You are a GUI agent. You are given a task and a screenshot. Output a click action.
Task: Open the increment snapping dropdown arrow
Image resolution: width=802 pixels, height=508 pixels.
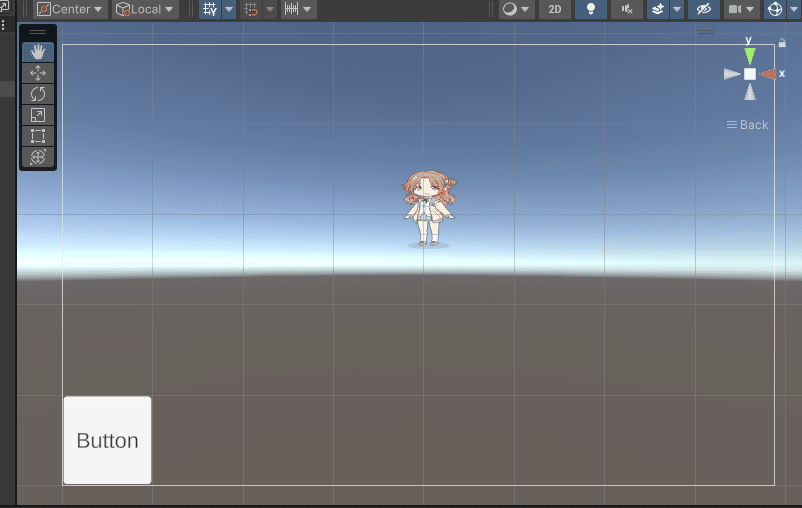click(x=307, y=9)
